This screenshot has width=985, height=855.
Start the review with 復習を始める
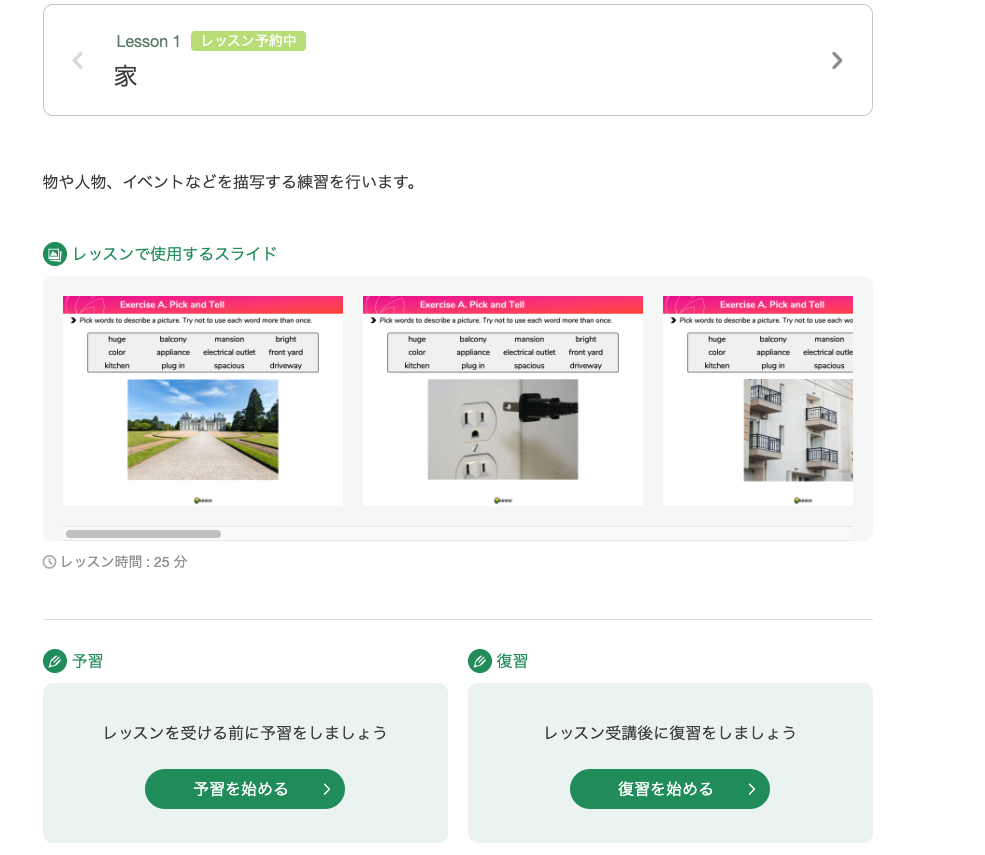[x=670, y=789]
